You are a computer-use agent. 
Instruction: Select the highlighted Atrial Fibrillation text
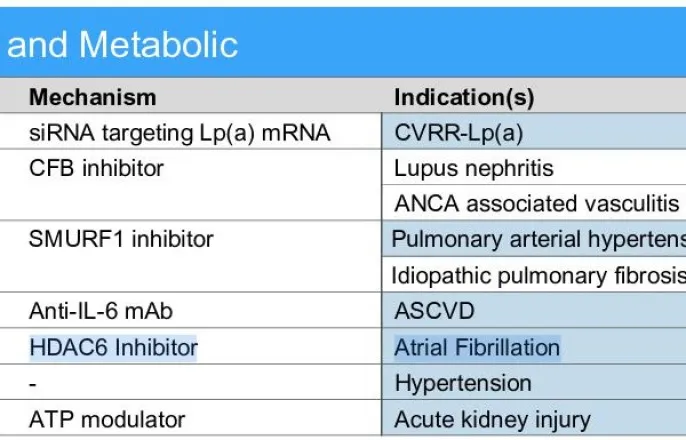pyautogui.click(x=477, y=348)
